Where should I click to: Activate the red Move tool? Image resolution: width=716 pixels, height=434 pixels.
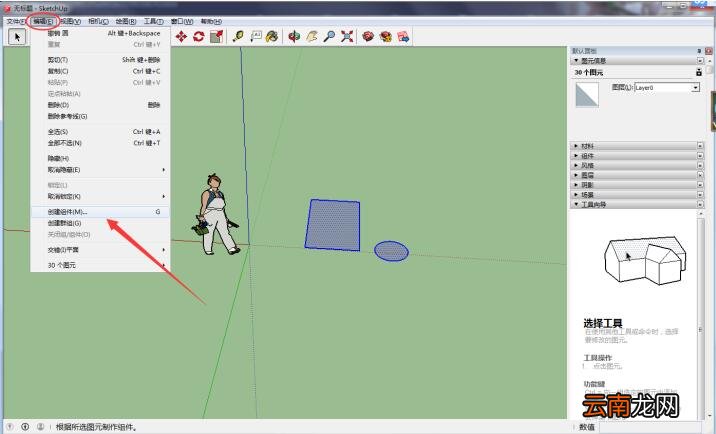[x=181, y=37]
